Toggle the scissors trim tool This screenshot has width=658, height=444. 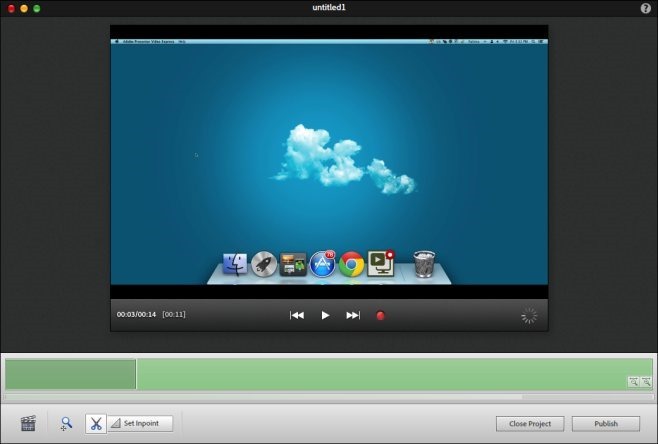(96, 424)
